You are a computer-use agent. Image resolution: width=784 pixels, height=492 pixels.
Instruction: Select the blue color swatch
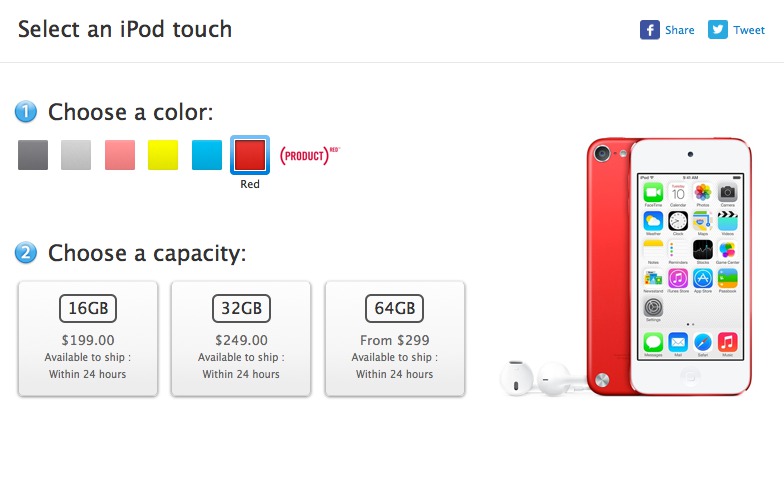pyautogui.click(x=207, y=155)
